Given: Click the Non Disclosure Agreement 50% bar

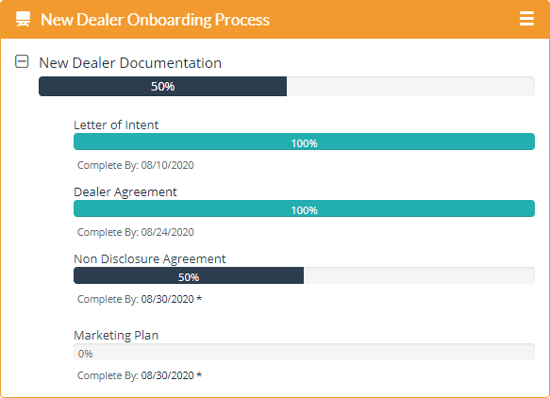Looking at the screenshot, I should click(189, 276).
